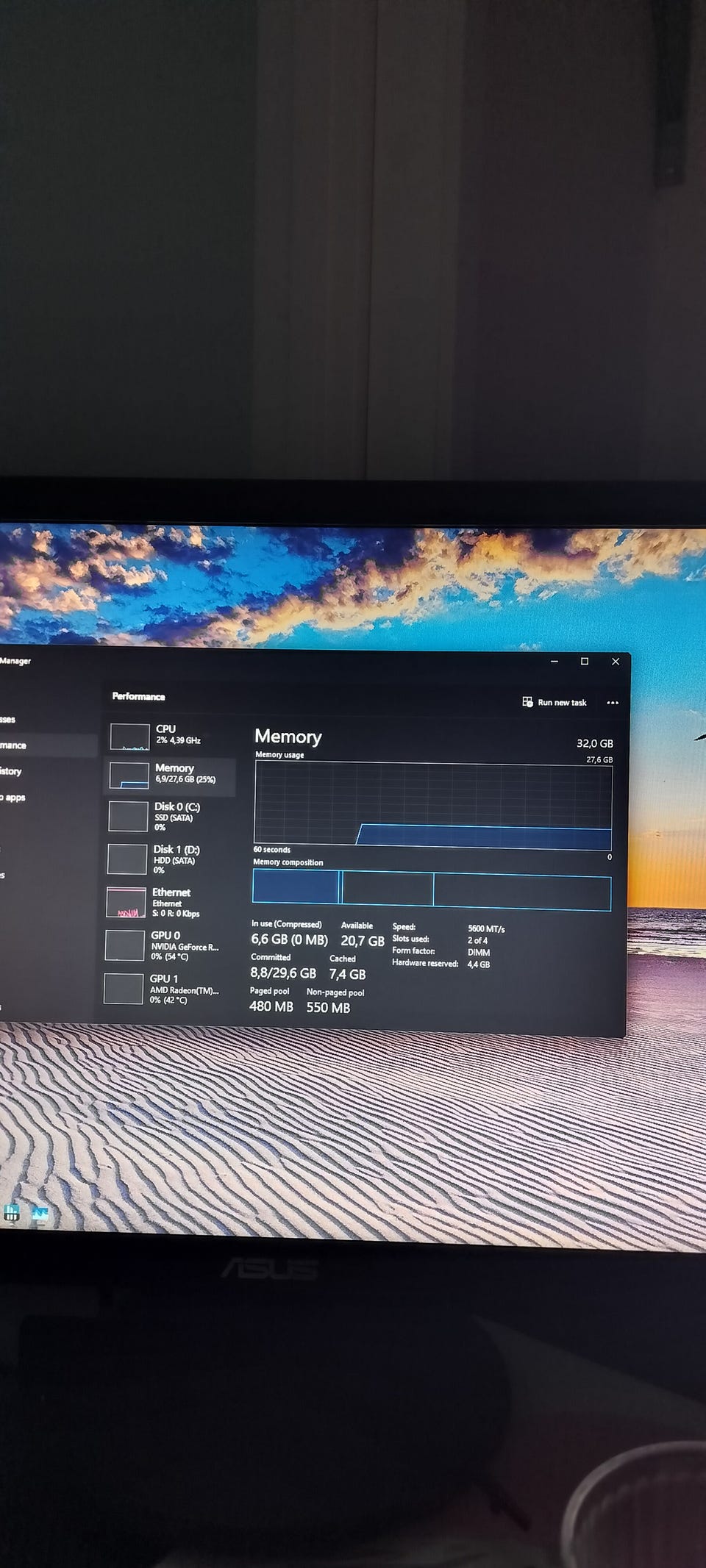This screenshot has height=1568, width=706.
Task: Open the Startup apps sidebar page
Action: [x=13, y=797]
